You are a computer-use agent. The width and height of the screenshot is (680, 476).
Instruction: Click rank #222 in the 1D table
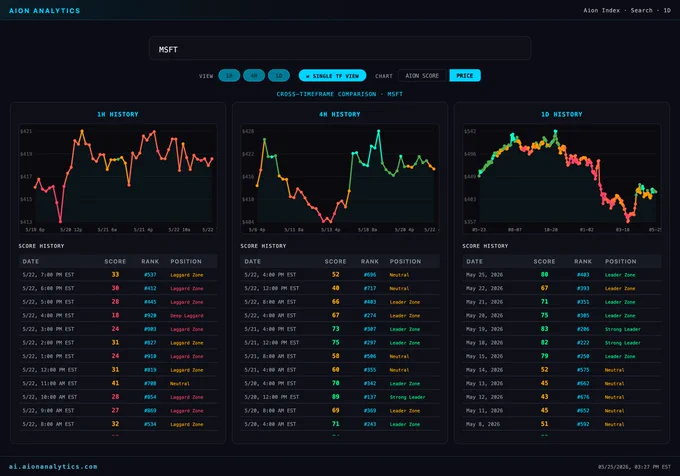pyautogui.click(x=583, y=342)
